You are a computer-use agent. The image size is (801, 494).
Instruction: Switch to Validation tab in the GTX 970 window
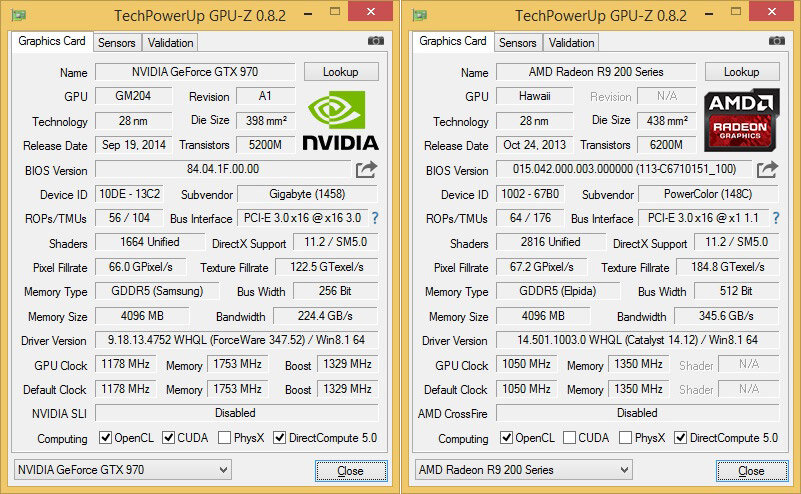pos(170,43)
